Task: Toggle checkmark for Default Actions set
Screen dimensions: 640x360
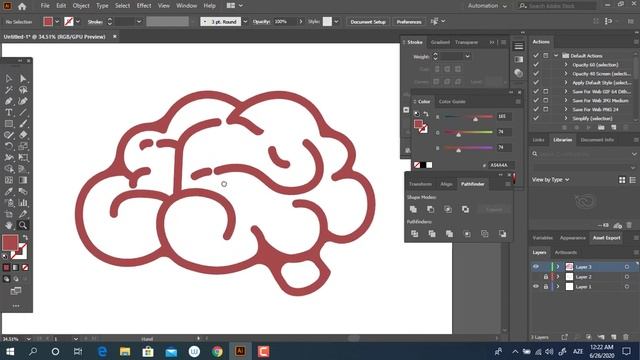Action: 536,56
